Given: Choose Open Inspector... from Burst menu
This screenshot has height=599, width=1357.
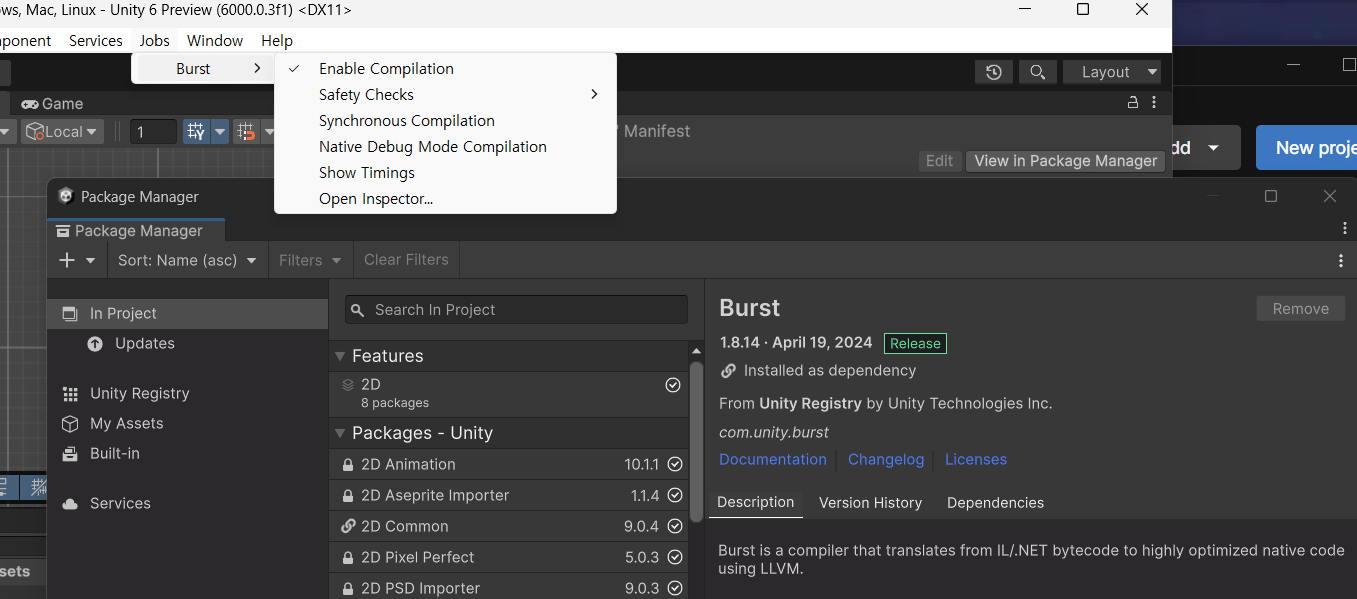Looking at the screenshot, I should pyautogui.click(x=445, y=199).
